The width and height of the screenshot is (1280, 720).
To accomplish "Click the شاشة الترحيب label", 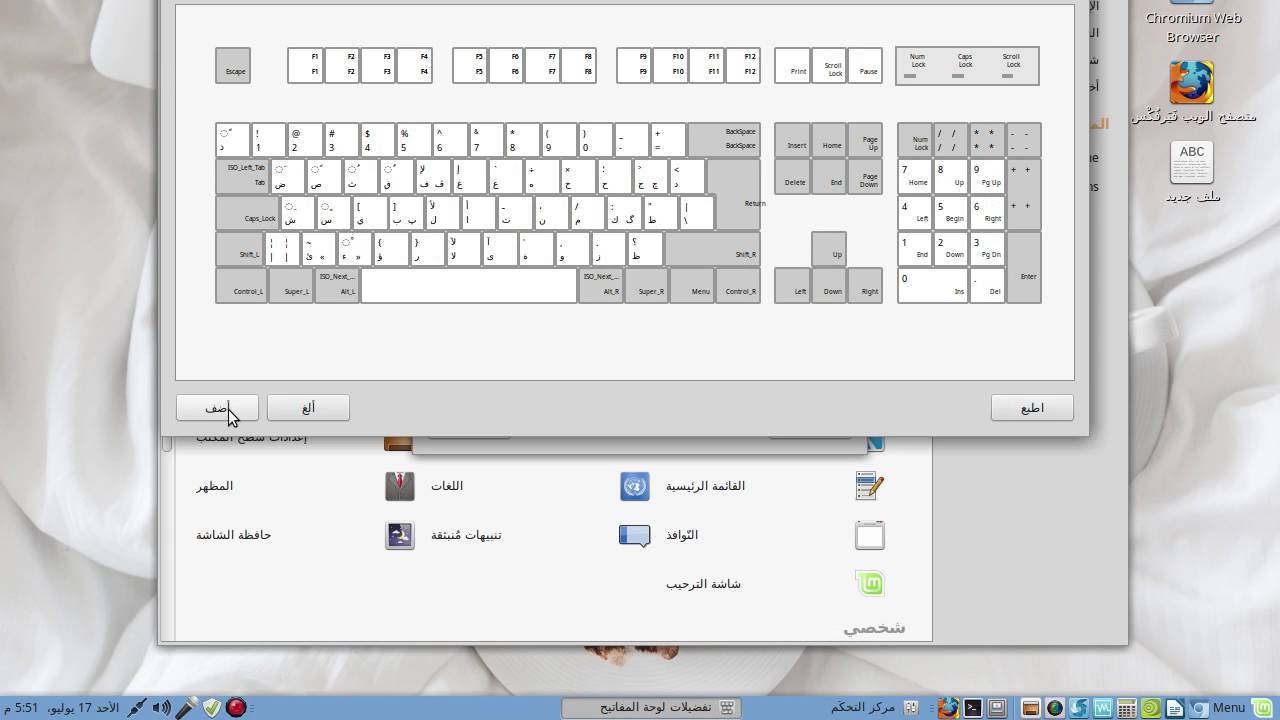I will [704, 584].
